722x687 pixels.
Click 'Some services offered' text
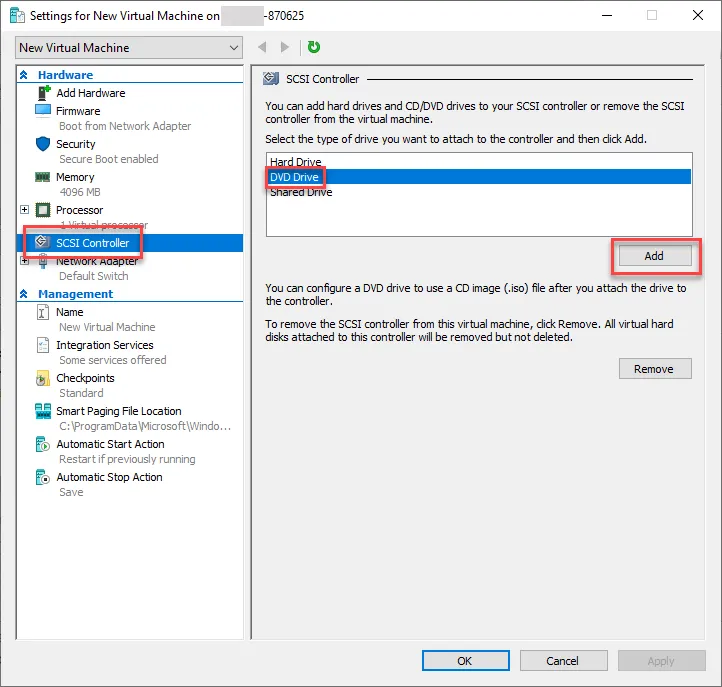coord(112,360)
